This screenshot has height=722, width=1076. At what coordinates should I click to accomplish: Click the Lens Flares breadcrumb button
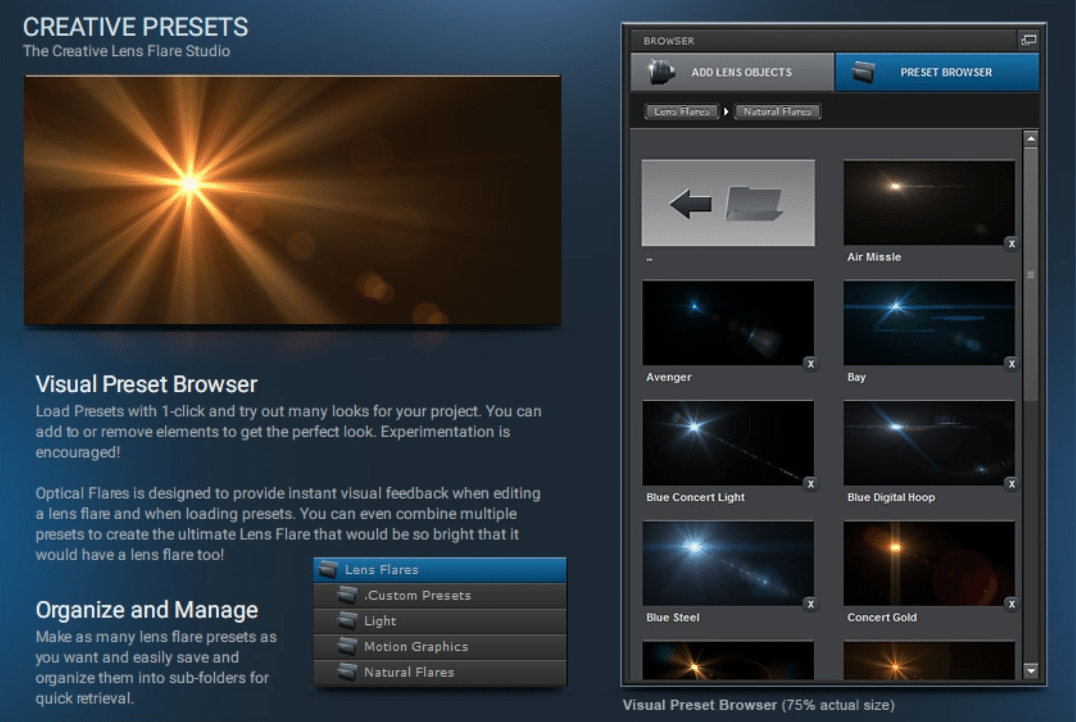pos(681,111)
